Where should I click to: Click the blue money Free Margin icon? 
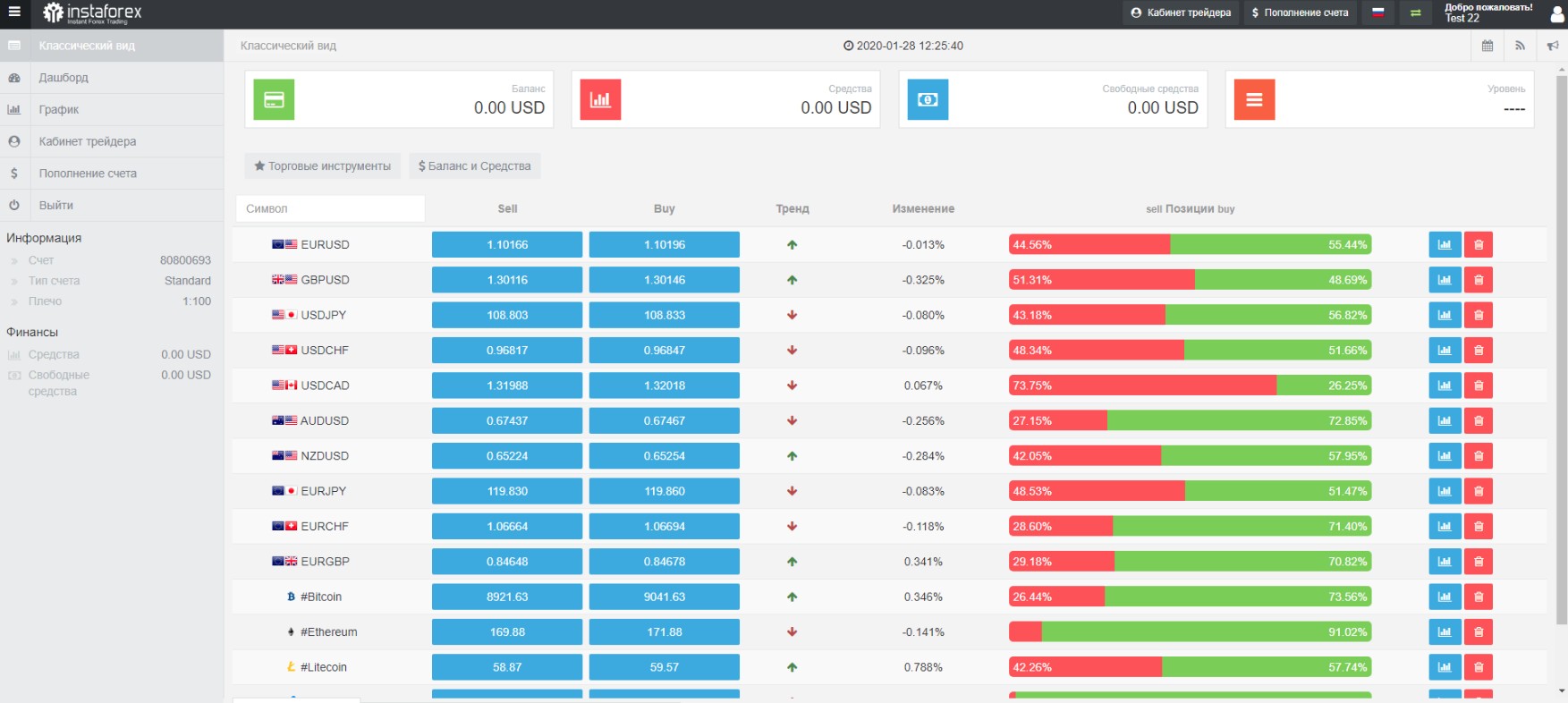(928, 100)
